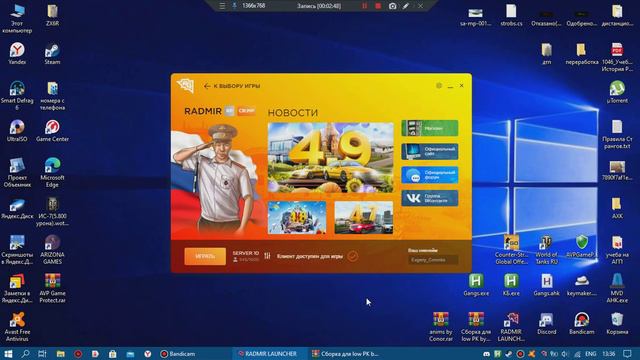This screenshot has height=360, width=640.
Task: Open Этот компьютер desktop icon
Action: tap(17, 19)
